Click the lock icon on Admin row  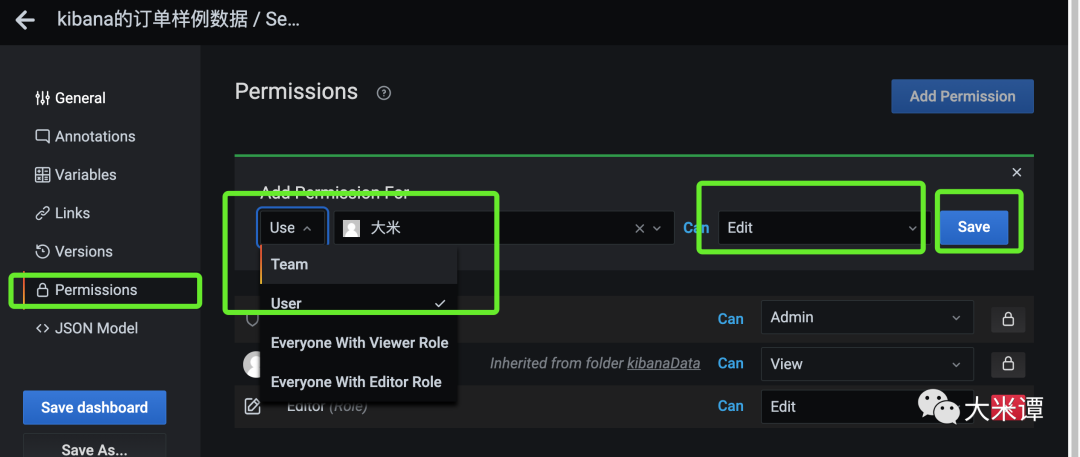[x=1008, y=319]
